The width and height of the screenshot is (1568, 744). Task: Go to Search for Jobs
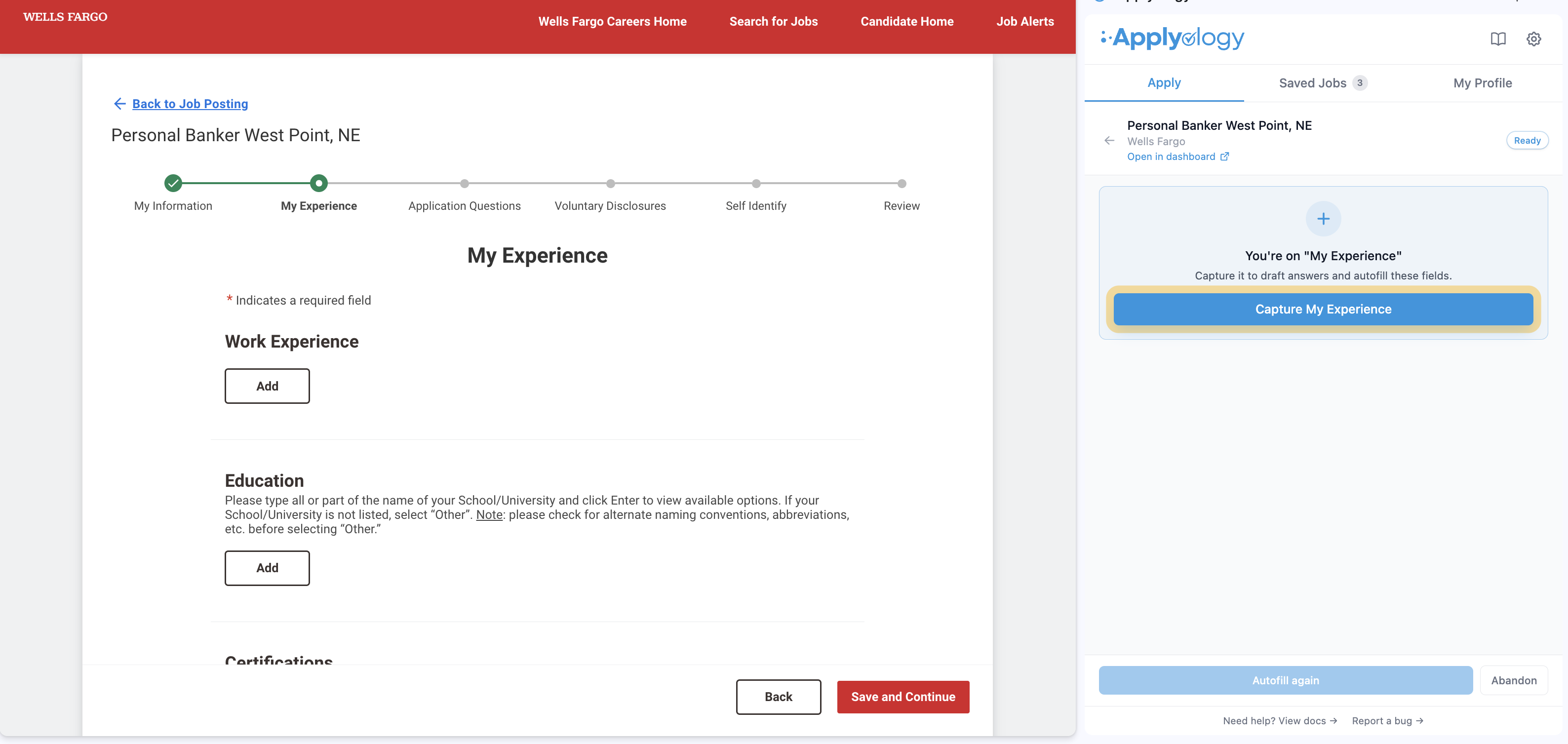pyautogui.click(x=773, y=21)
